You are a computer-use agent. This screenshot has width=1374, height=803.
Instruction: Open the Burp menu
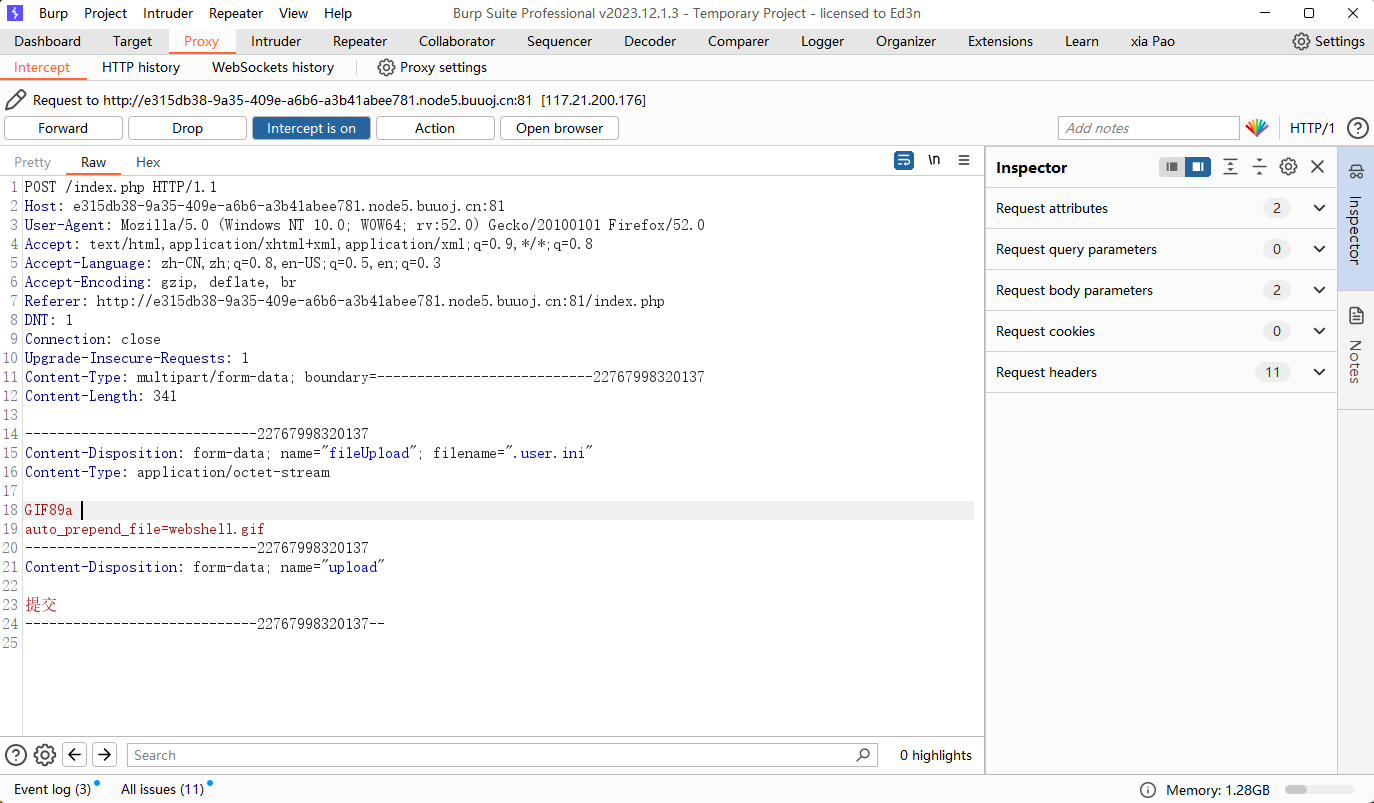point(53,13)
